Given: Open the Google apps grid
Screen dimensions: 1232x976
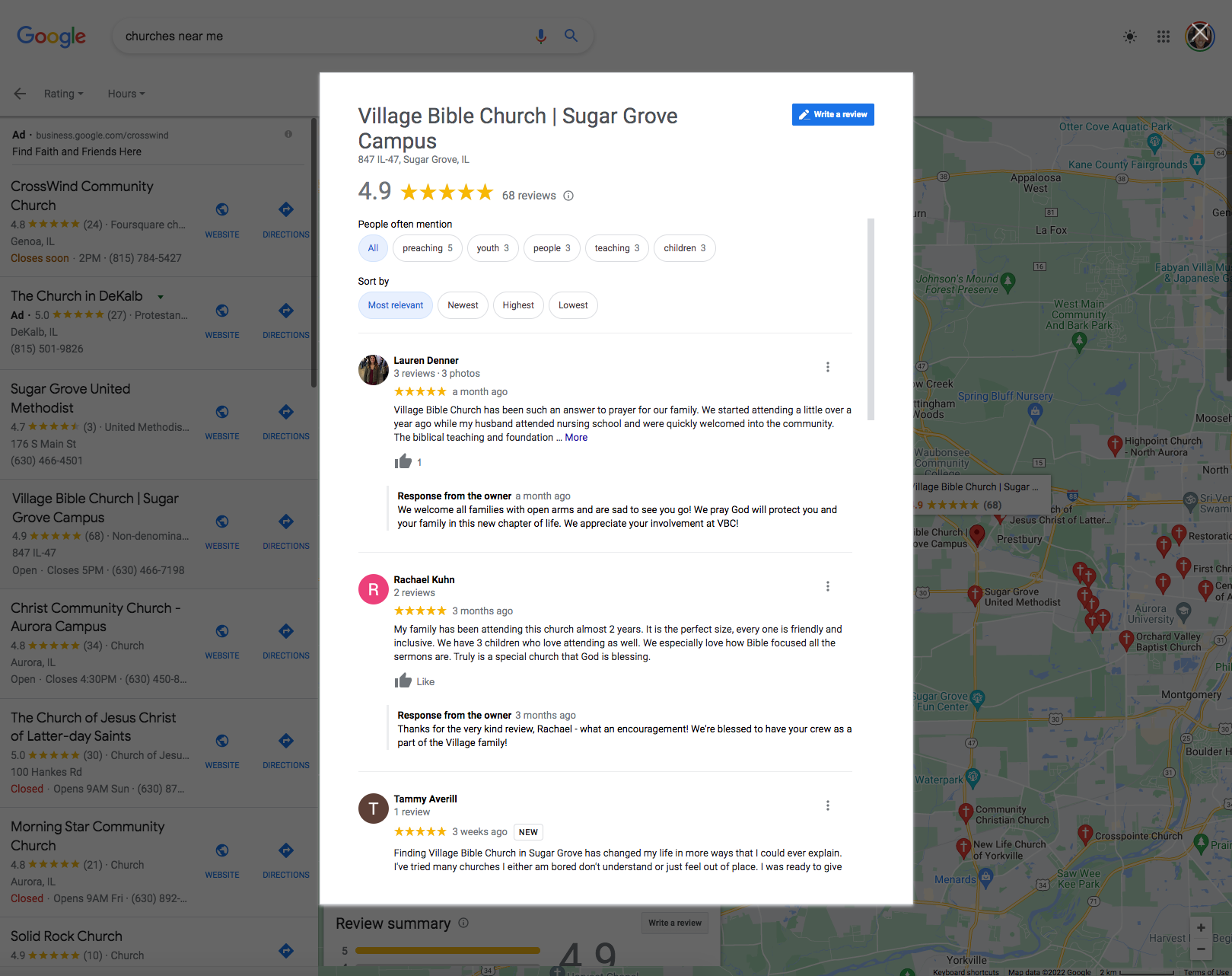Looking at the screenshot, I should (1163, 37).
